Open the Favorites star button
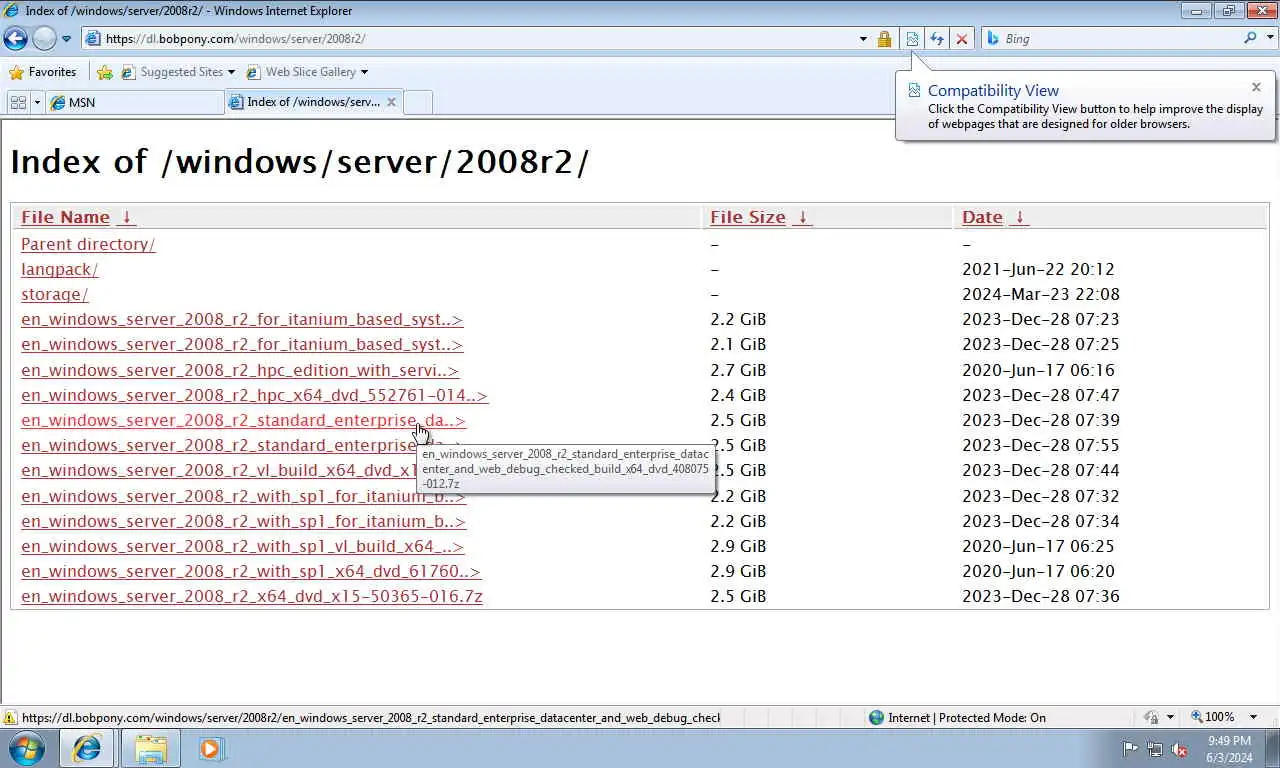This screenshot has height=768, width=1280. click(42, 72)
